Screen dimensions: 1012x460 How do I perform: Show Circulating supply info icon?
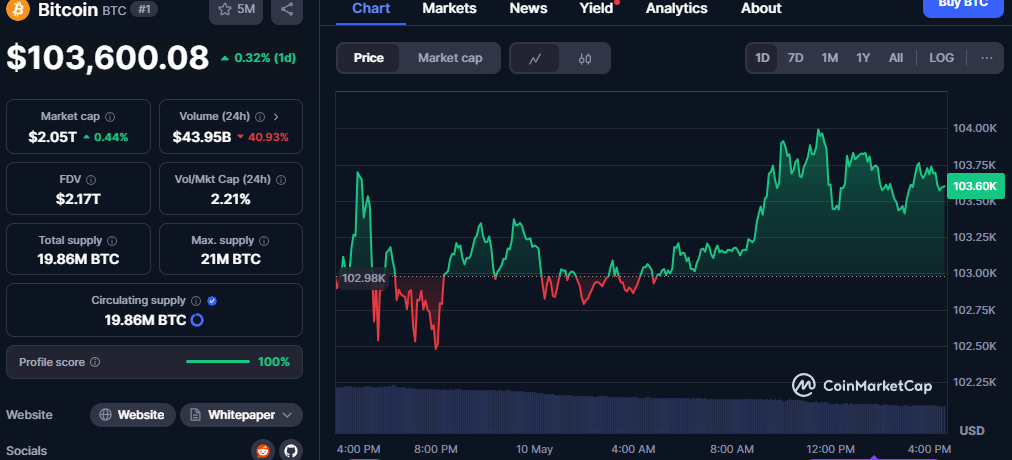pyautogui.click(x=196, y=301)
